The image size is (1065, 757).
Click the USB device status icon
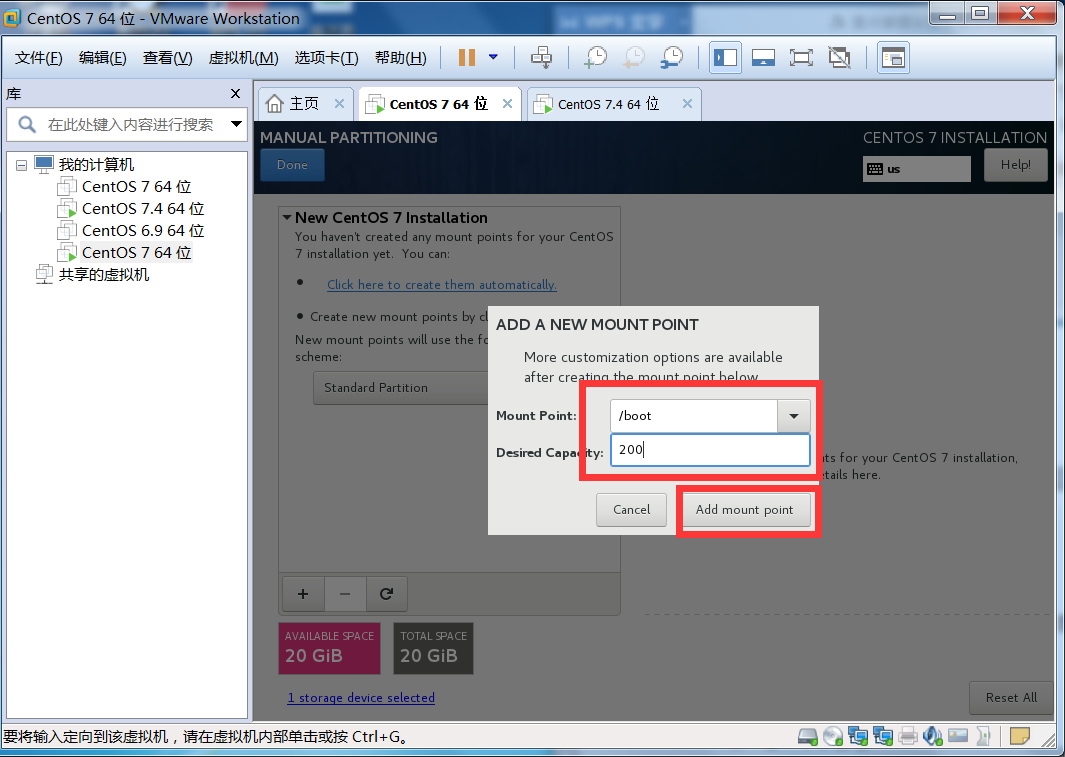click(x=983, y=737)
